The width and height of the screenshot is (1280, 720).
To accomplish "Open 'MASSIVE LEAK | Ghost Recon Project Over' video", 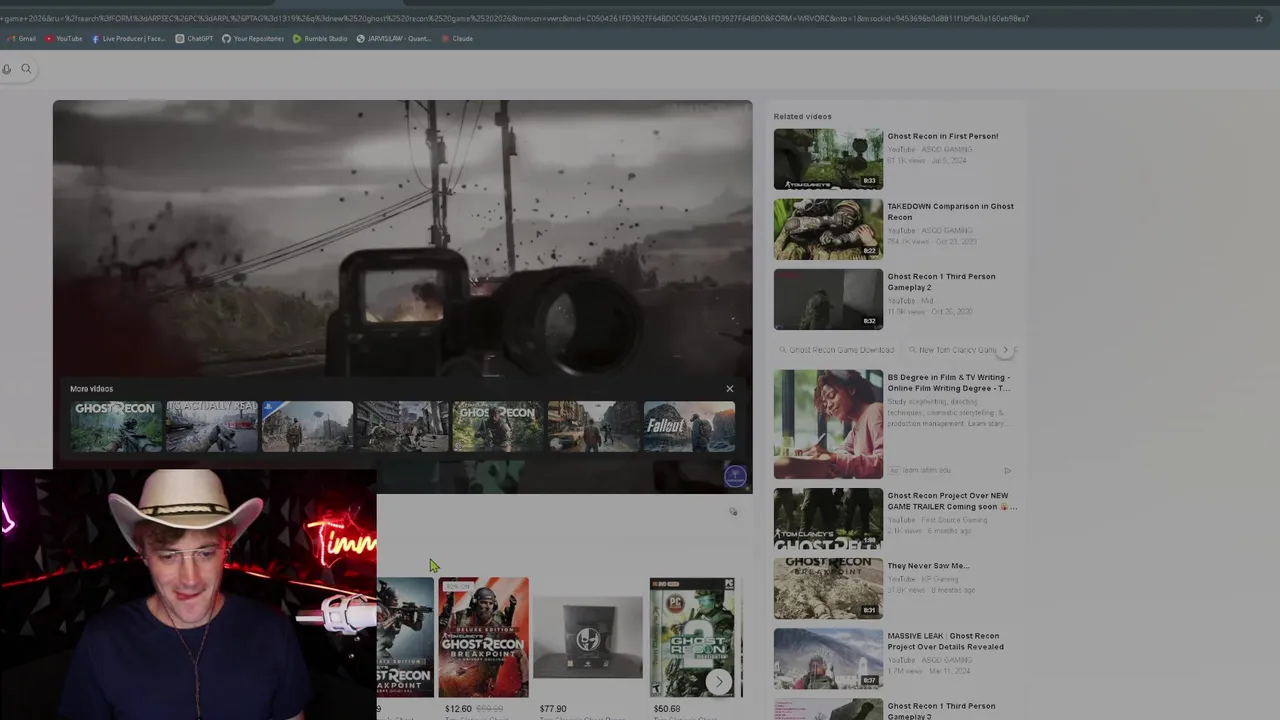I will (945, 641).
